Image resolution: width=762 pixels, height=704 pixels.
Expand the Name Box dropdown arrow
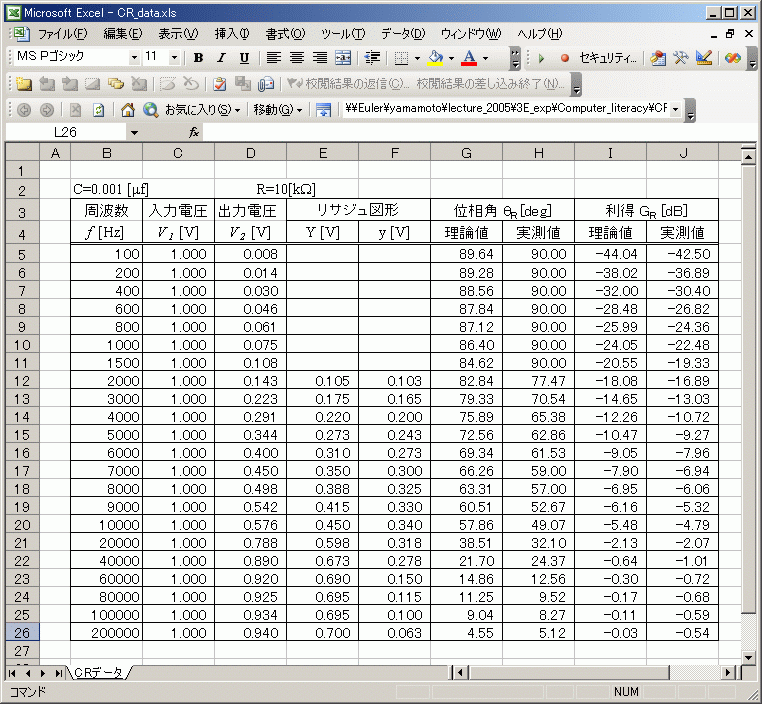[x=134, y=132]
